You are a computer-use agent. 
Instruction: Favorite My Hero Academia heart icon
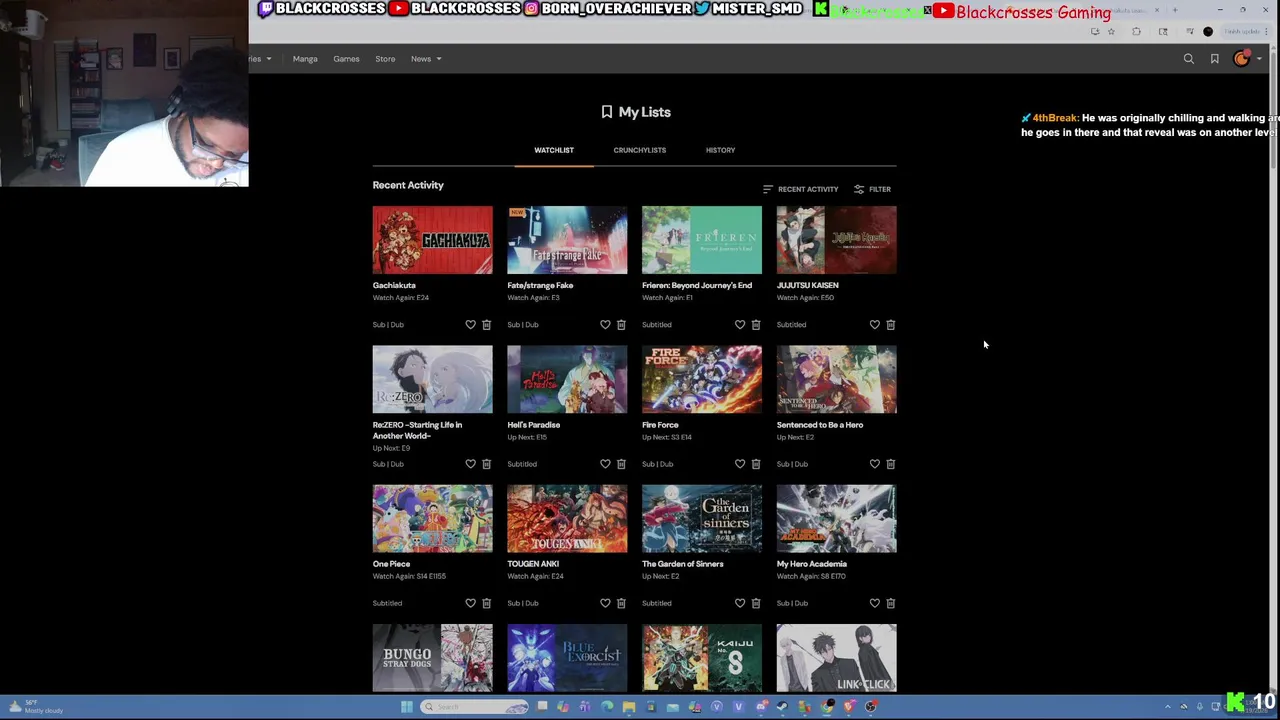[x=875, y=603]
